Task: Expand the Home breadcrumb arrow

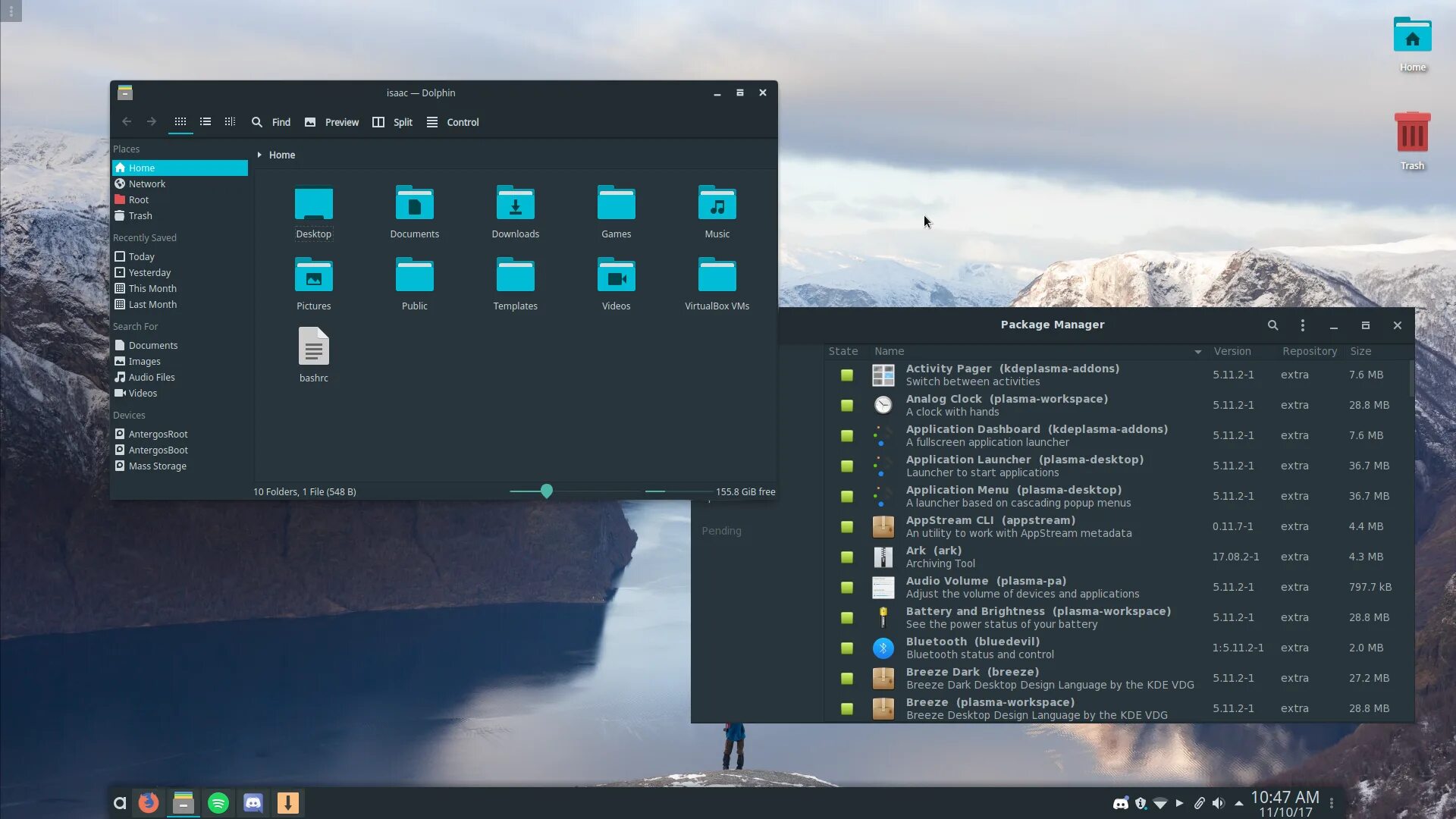Action: point(259,155)
